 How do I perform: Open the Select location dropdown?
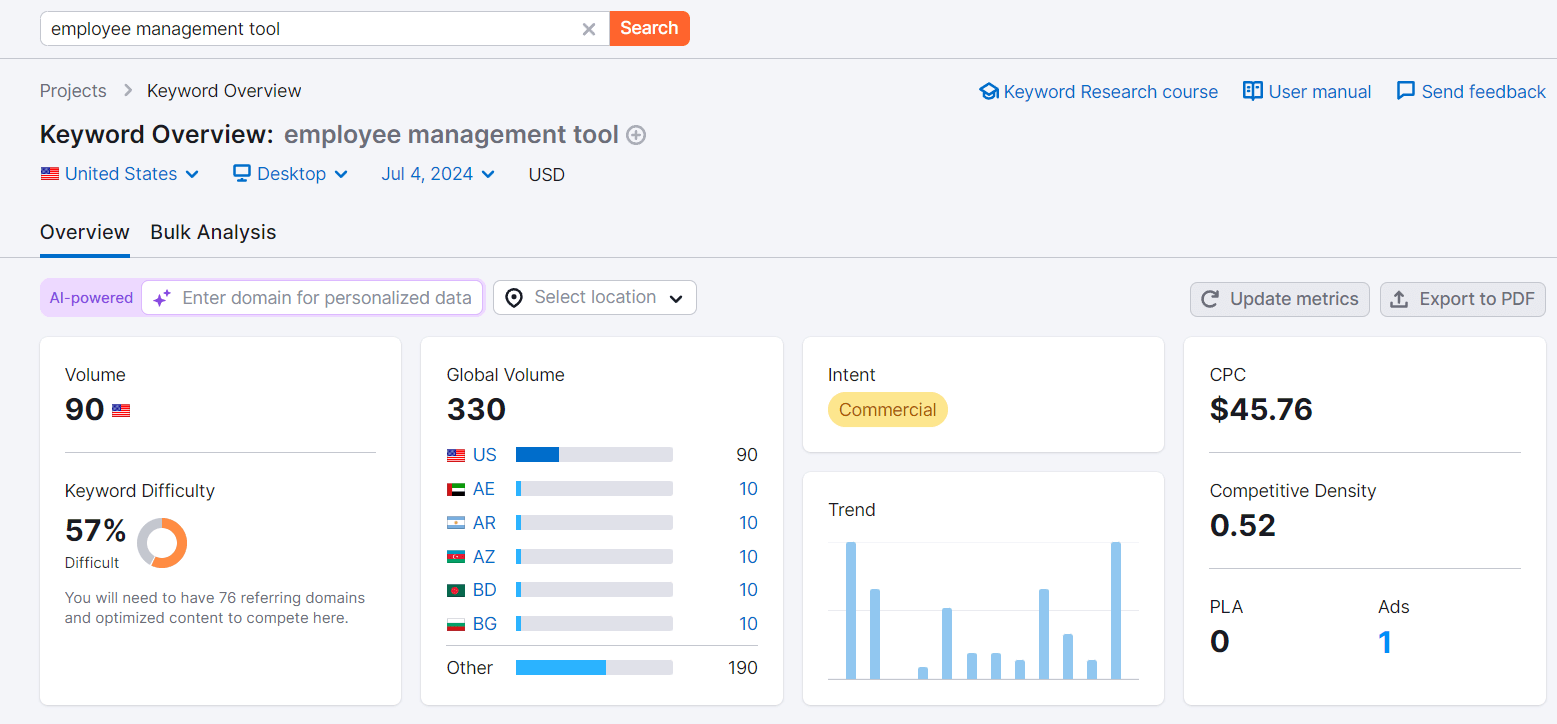point(595,298)
